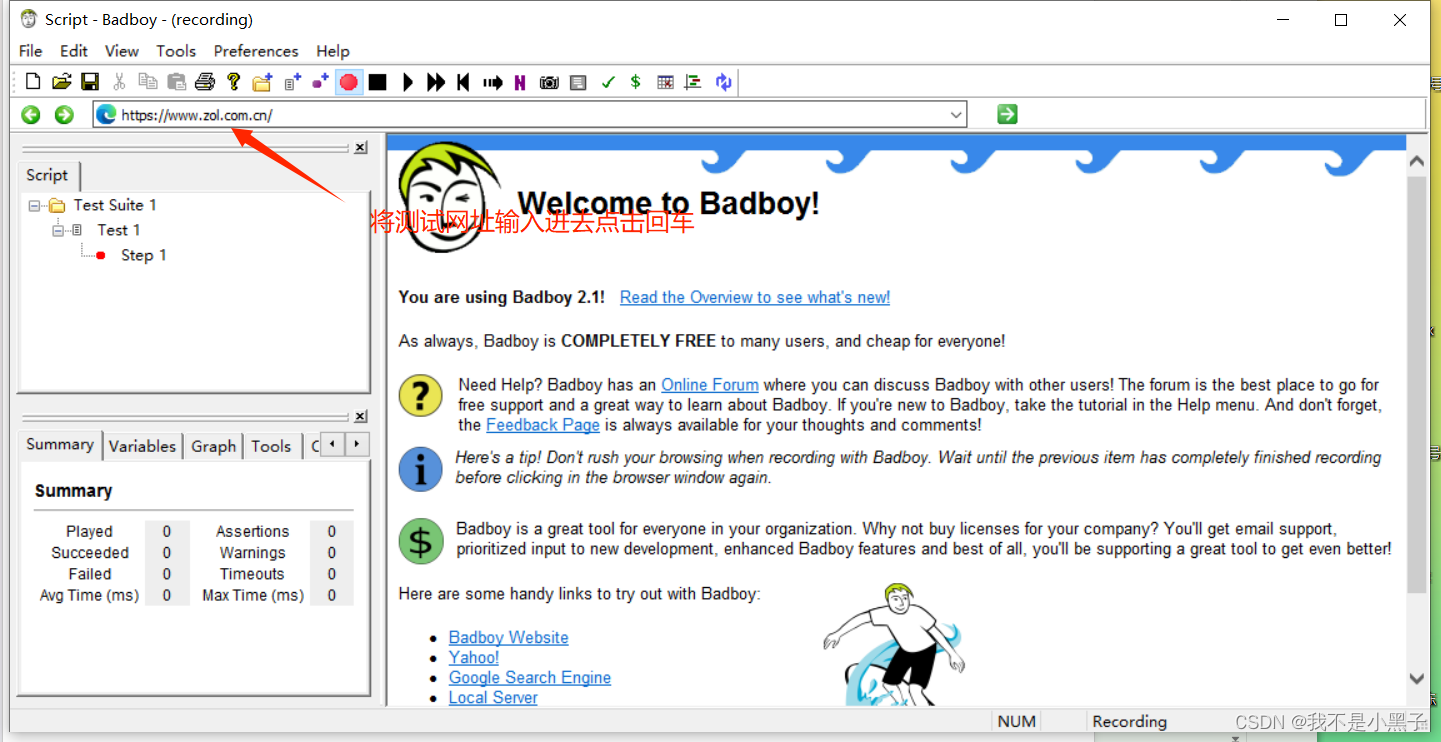Add a new suite with folder-plus icon
The image size is (1441, 742).
point(262,82)
